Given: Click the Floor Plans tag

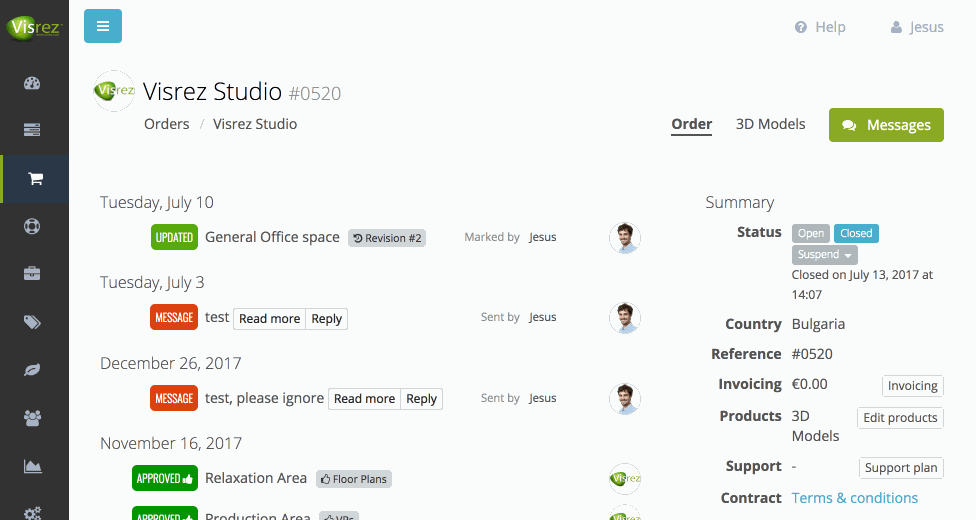Looking at the screenshot, I should 354,479.
